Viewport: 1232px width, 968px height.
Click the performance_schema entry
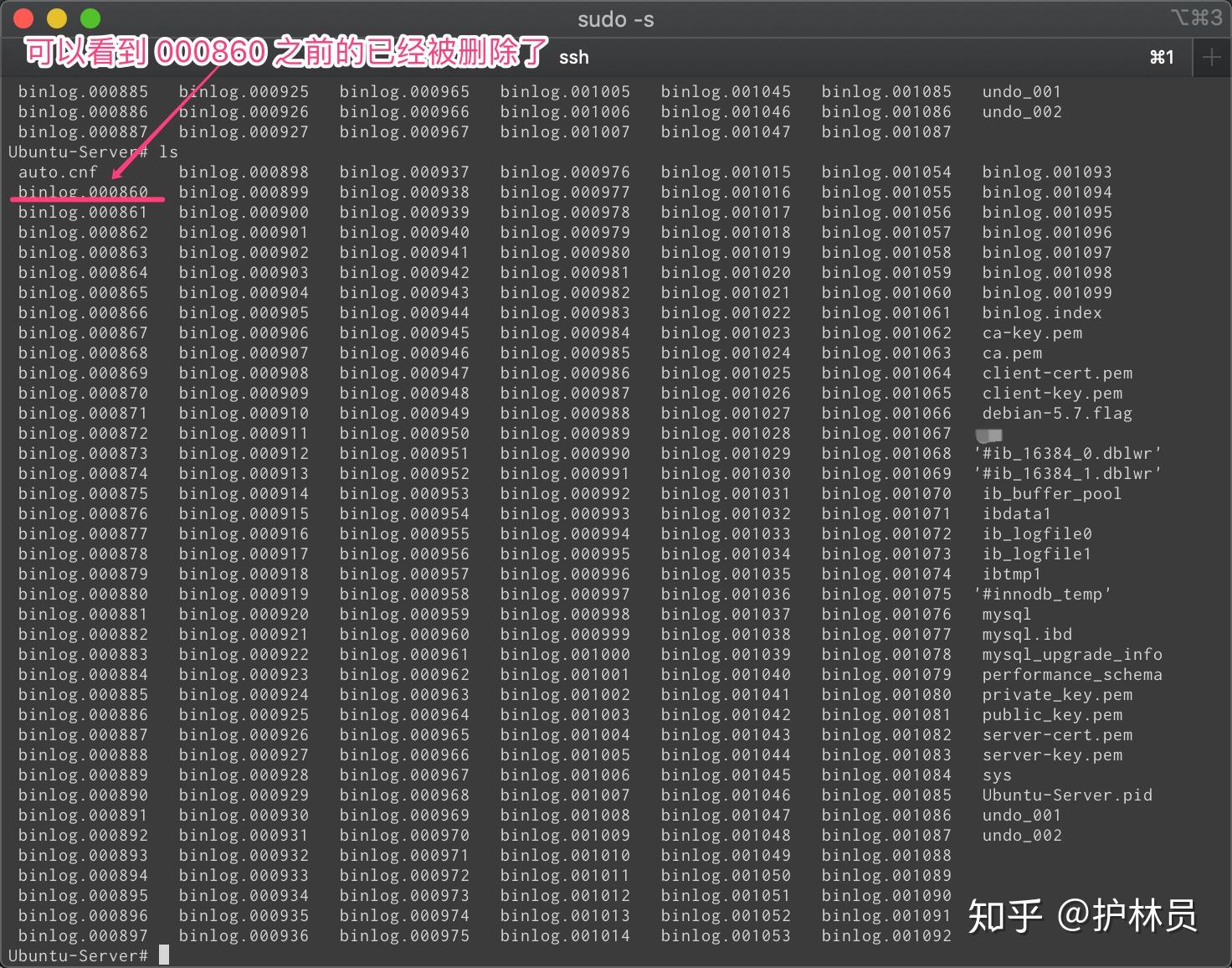(x=1072, y=674)
